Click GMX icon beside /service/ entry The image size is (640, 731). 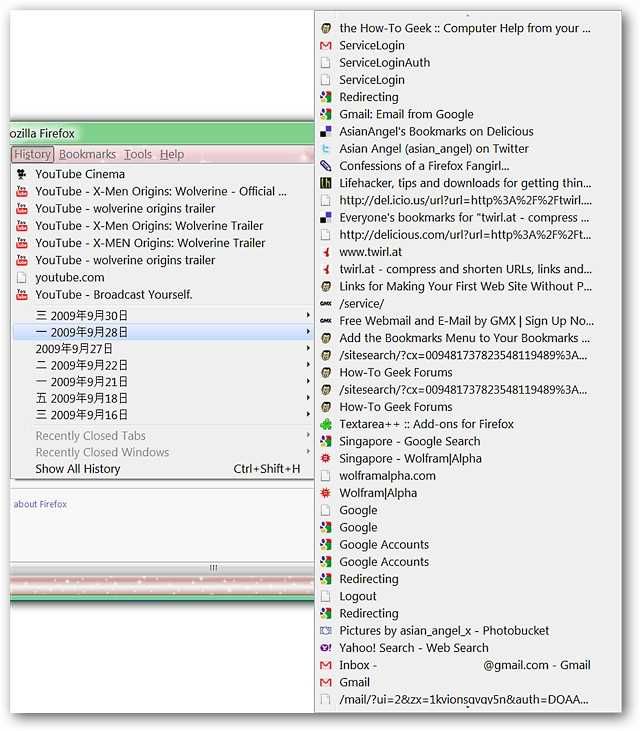[x=326, y=303]
